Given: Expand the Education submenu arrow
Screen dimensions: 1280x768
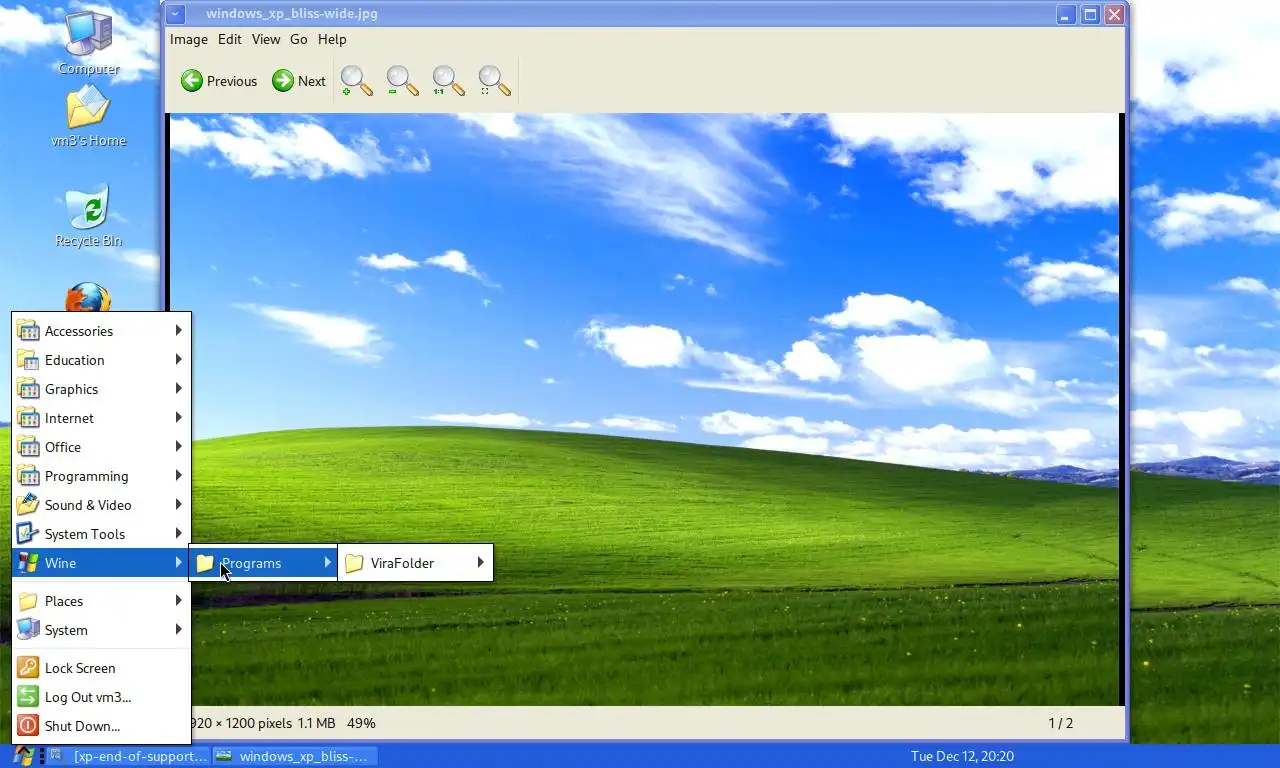Looking at the screenshot, I should tap(179, 359).
